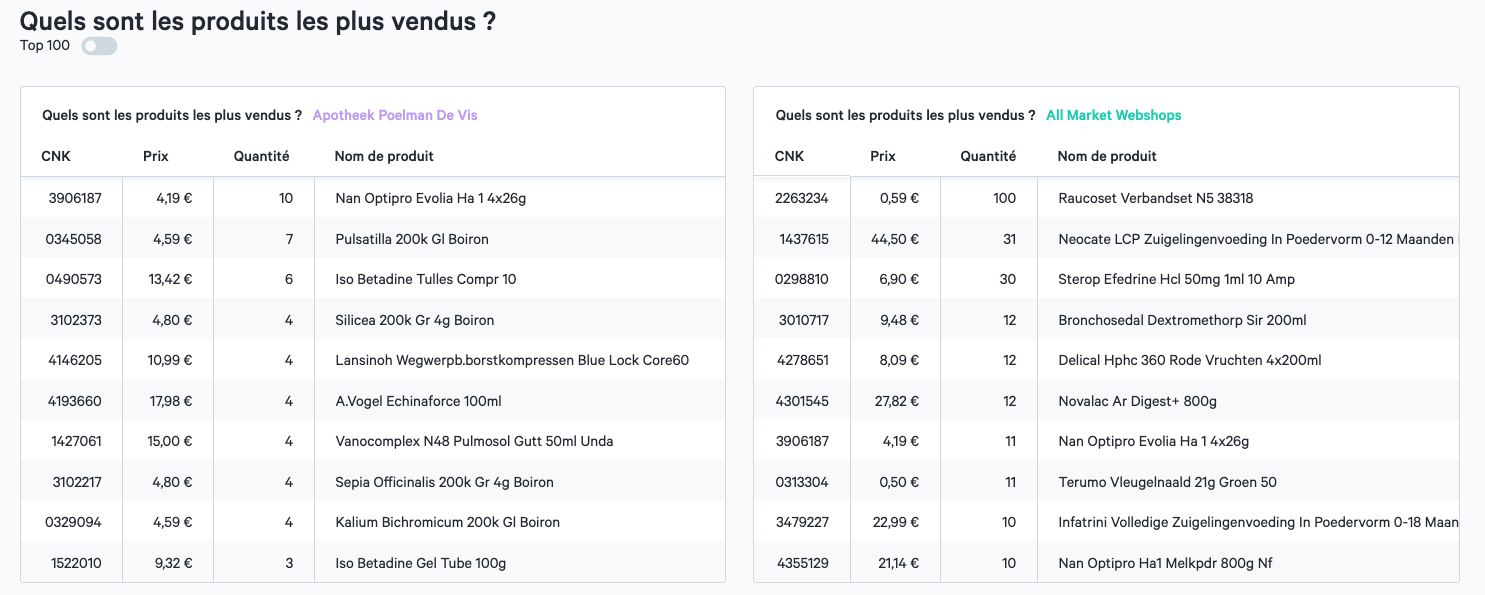Image resolution: width=1485 pixels, height=595 pixels.
Task: Click CNK 0313304 cell
Action: (x=802, y=482)
